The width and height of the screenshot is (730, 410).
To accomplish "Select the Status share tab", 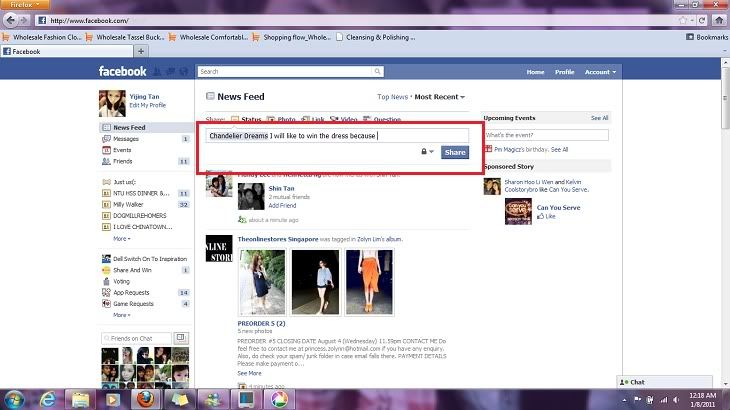I will tap(246, 120).
